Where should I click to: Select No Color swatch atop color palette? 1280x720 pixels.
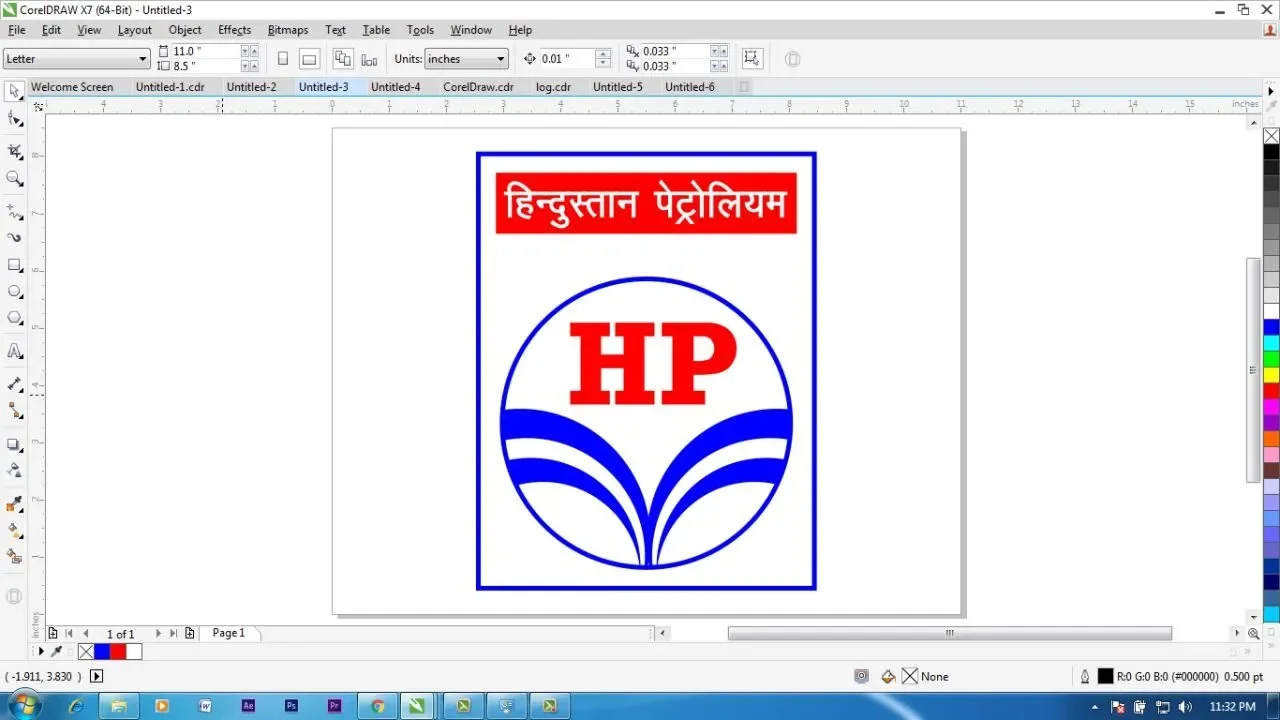click(x=1271, y=136)
